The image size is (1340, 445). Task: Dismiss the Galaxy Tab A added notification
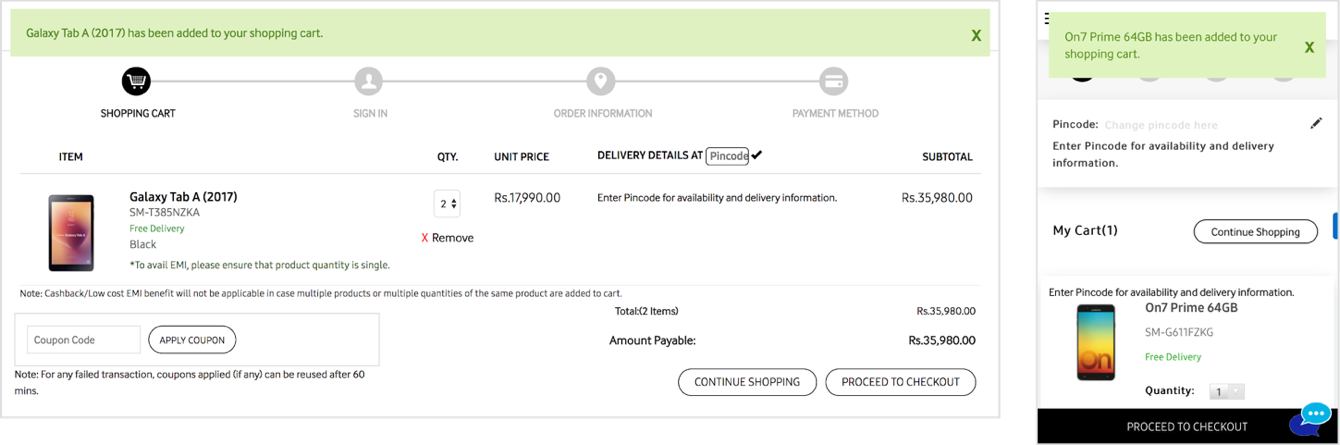[976, 36]
